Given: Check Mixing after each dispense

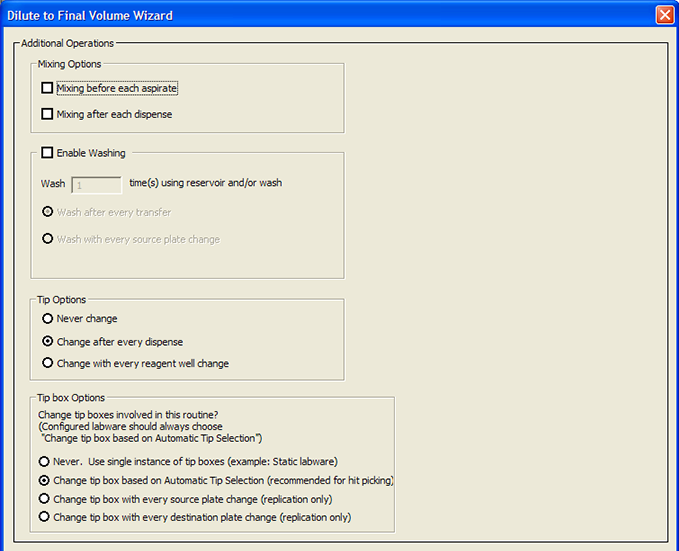Looking at the screenshot, I should (x=47, y=114).
